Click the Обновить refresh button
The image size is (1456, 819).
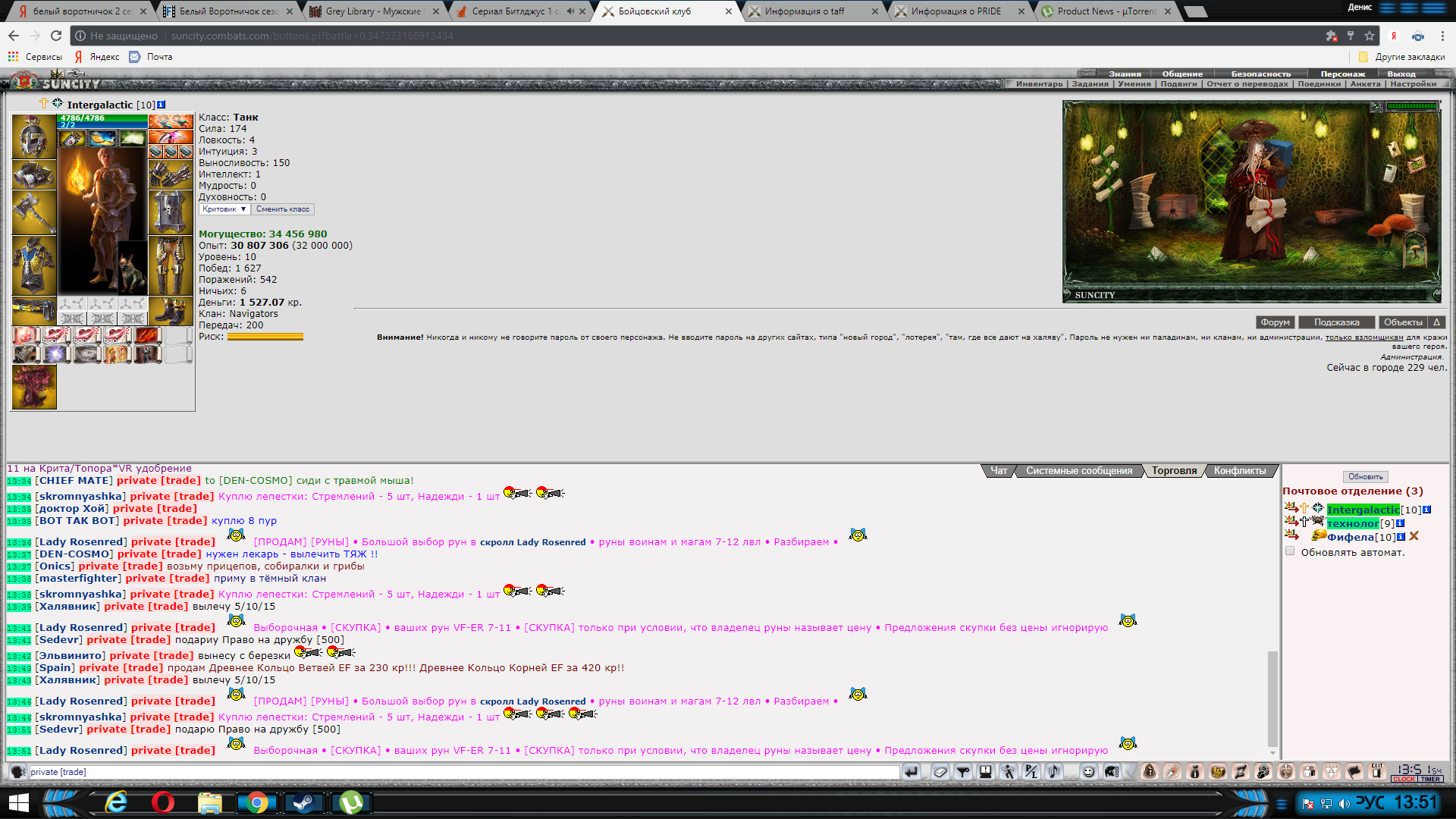click(1365, 477)
